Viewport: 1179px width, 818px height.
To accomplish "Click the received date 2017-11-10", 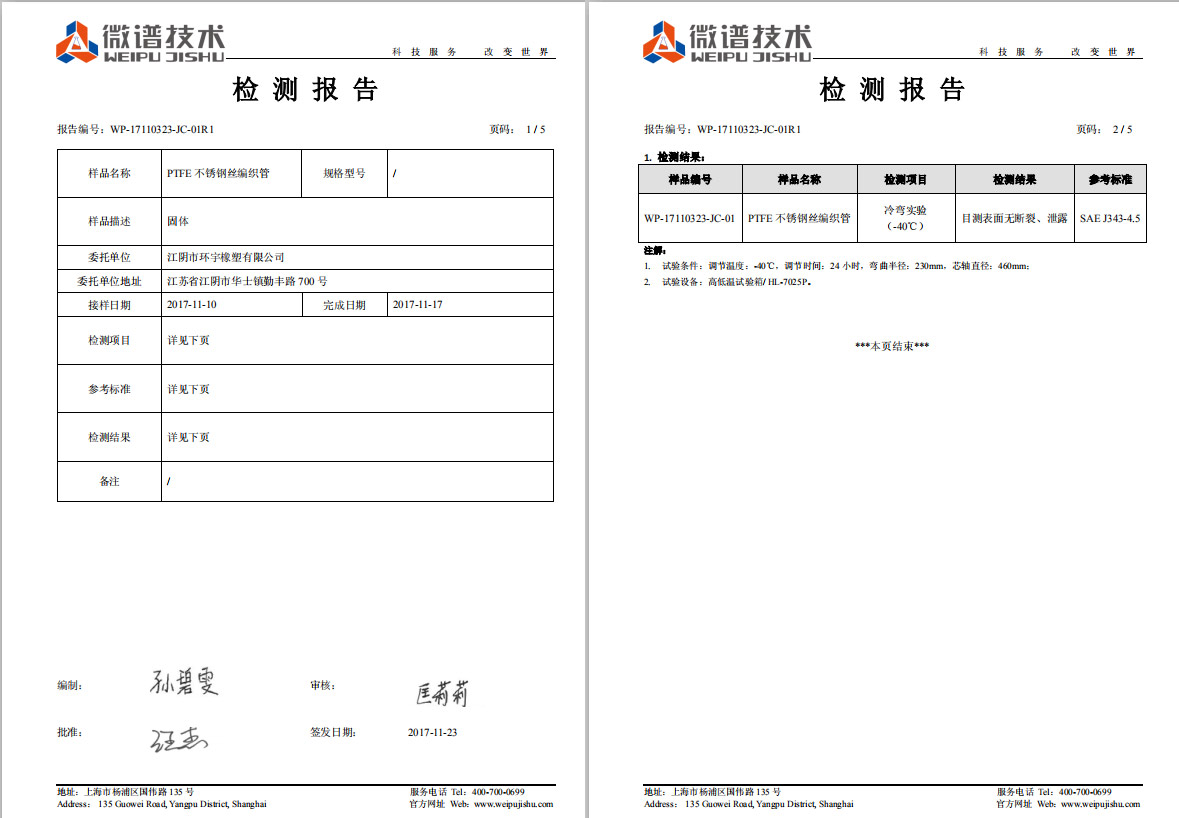I will click(x=192, y=305).
